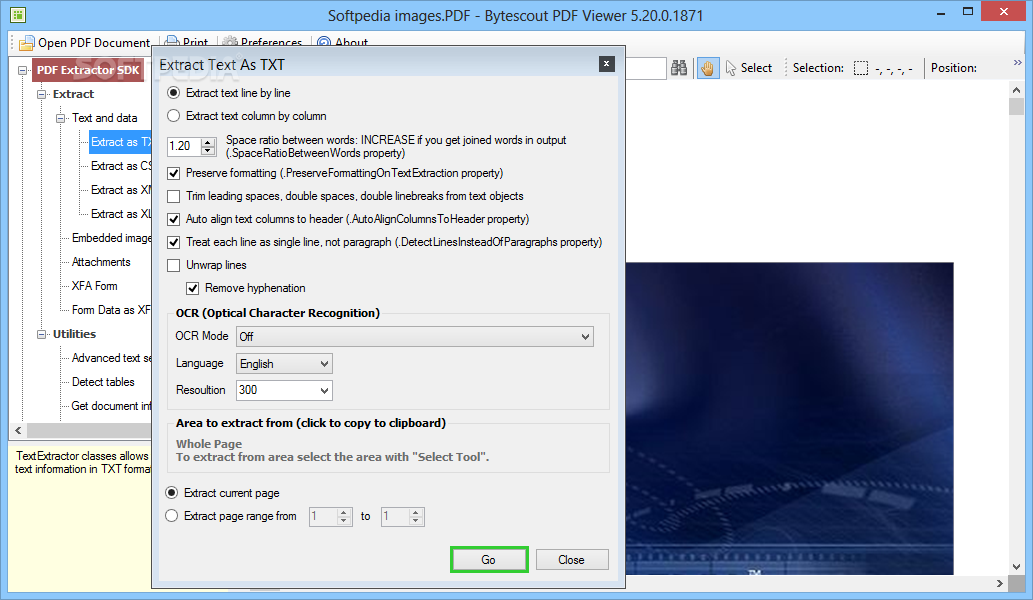Select Extract text column by column
The width and height of the screenshot is (1033, 600).
click(x=247, y=116)
